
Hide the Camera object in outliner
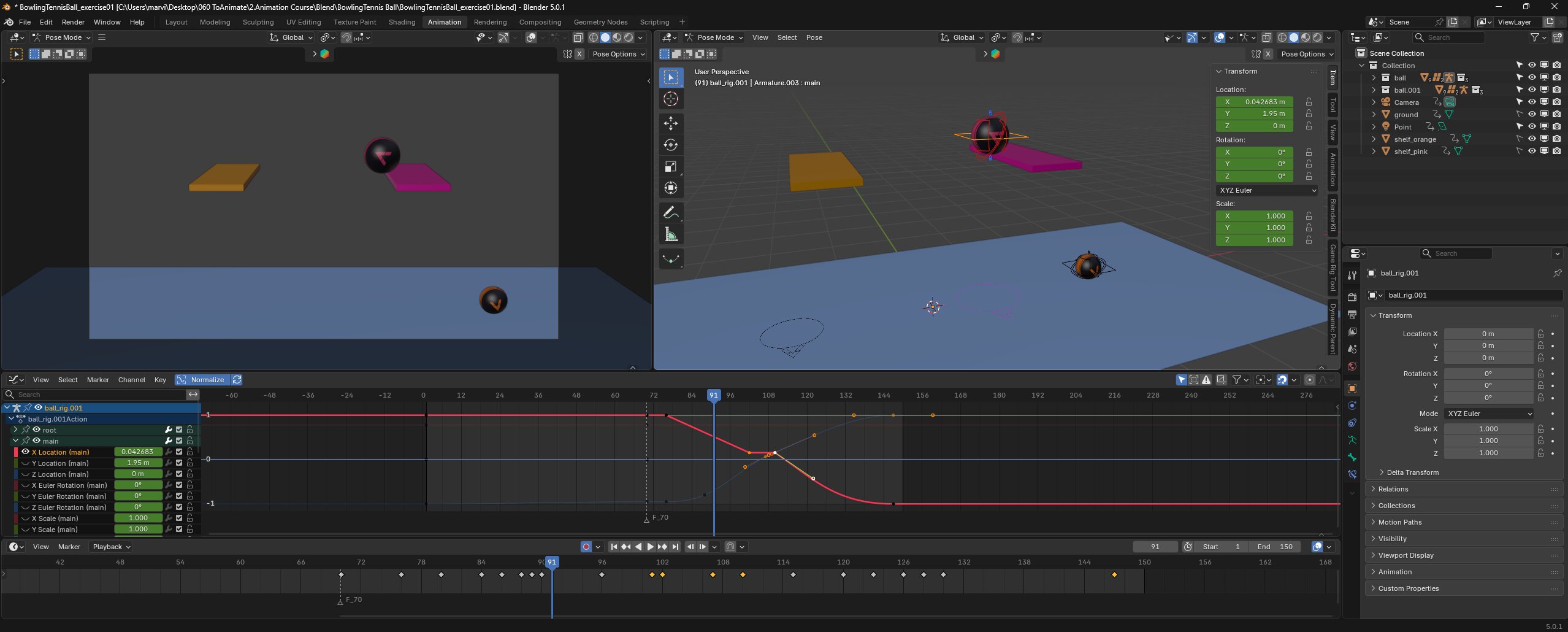coord(1531,102)
